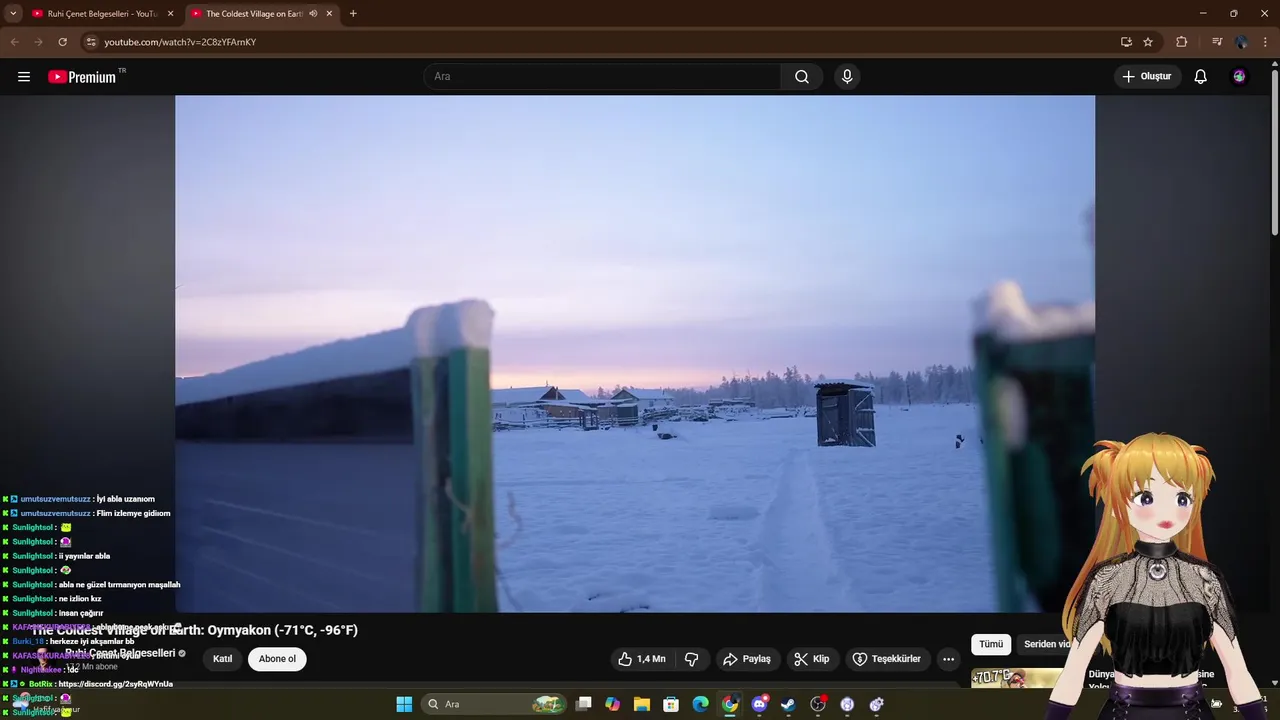Expand the Chrome tab search dropdown
This screenshot has width=1280, height=720.
click(x=13, y=14)
